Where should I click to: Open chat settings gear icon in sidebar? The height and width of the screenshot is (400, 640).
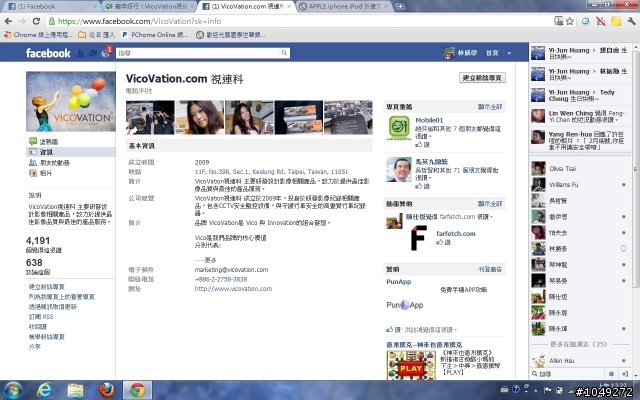[611, 373]
